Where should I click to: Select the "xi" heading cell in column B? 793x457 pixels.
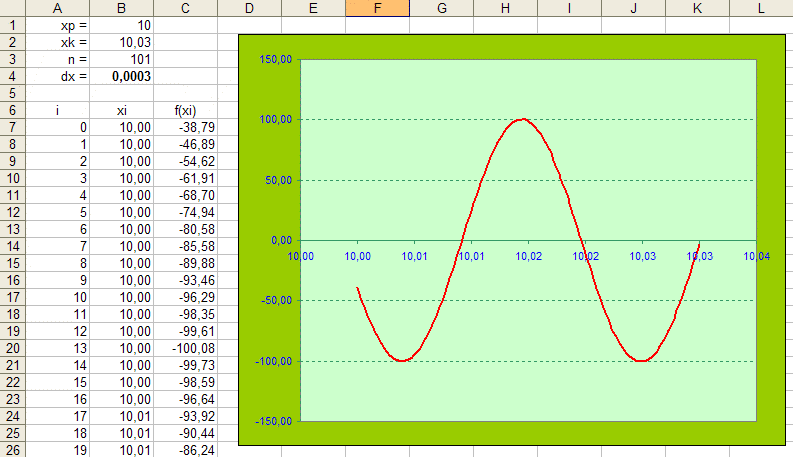click(121, 110)
